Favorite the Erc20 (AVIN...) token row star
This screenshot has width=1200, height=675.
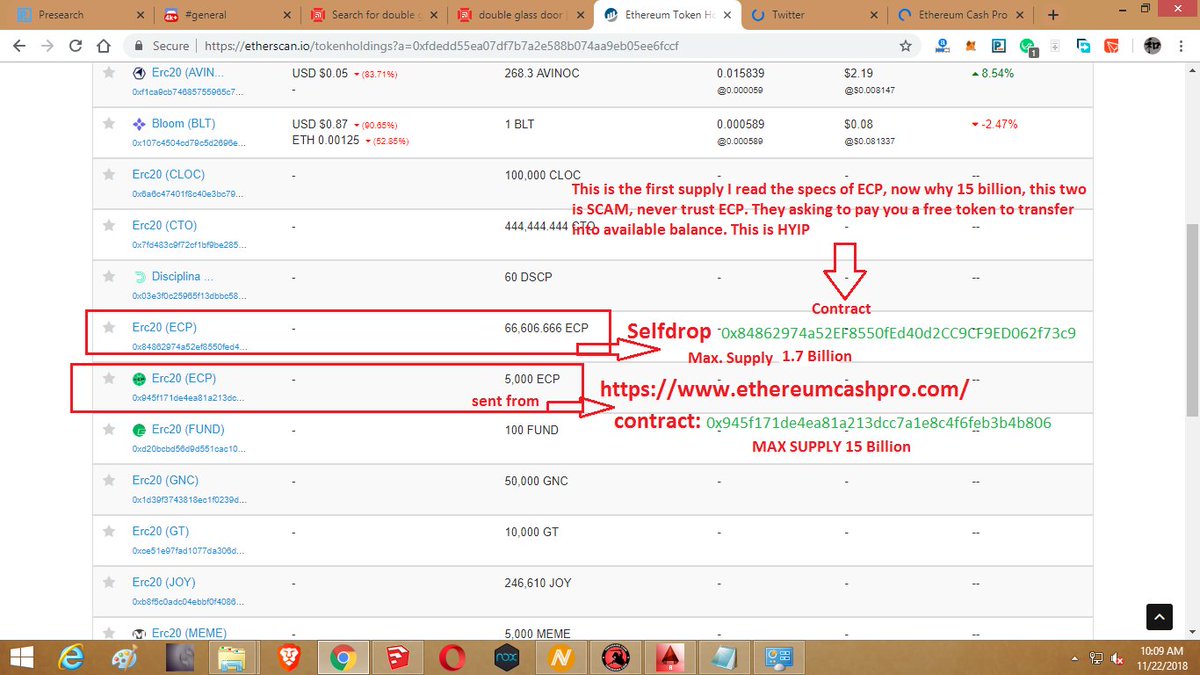tap(110, 73)
